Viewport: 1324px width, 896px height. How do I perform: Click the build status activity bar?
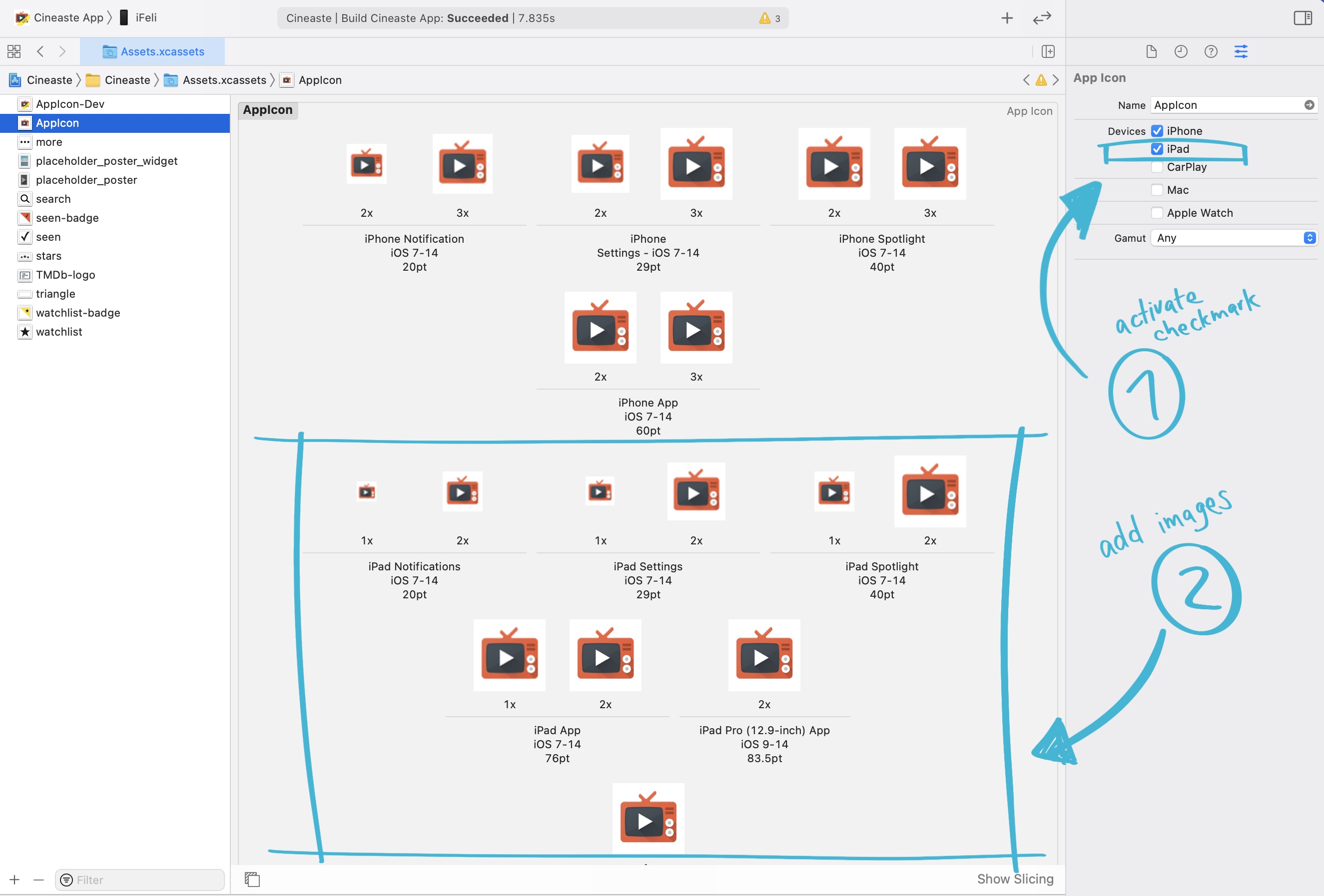pyautogui.click(x=533, y=18)
